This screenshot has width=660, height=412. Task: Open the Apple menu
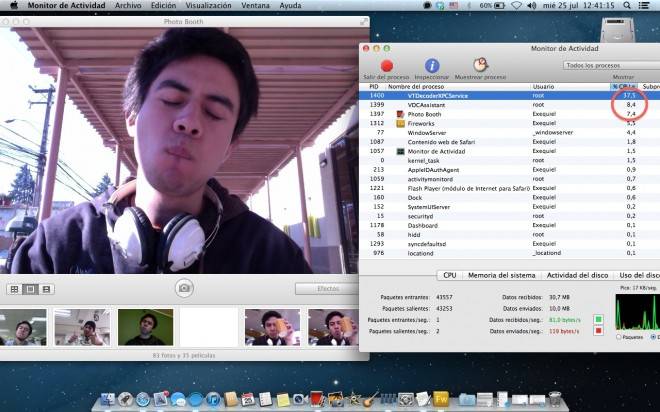(14, 5)
